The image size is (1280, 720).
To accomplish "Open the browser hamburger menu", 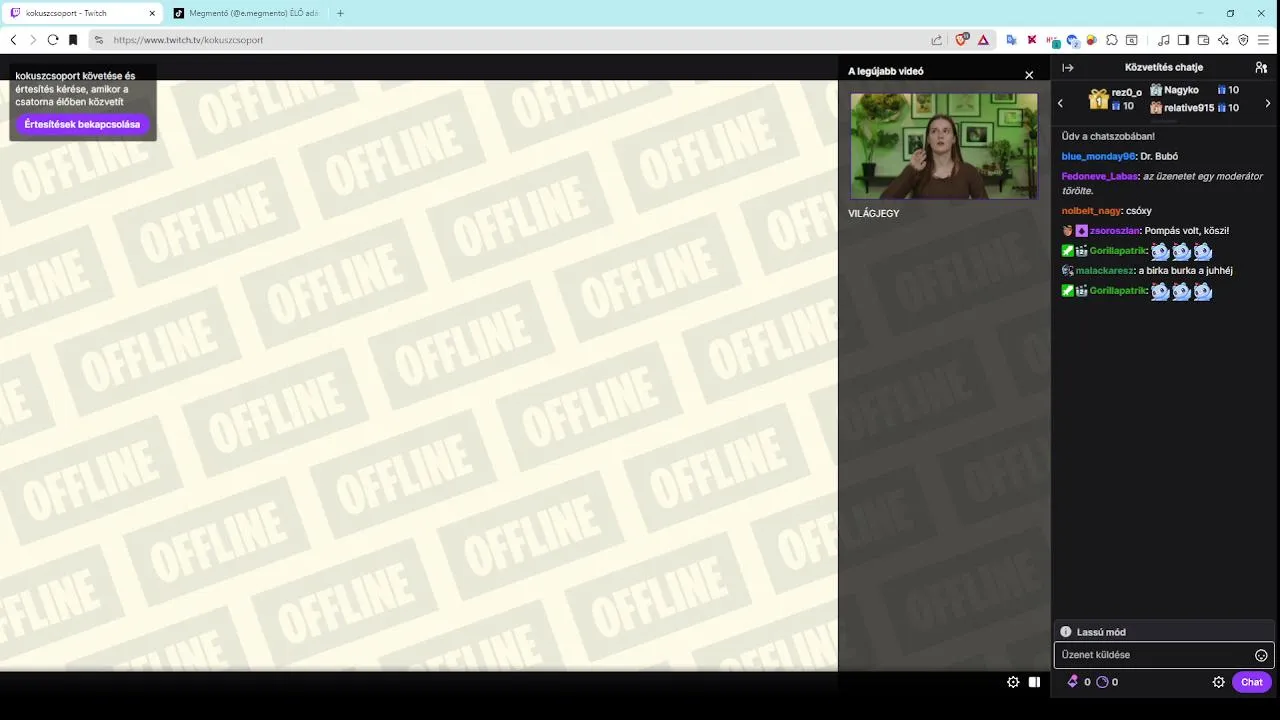I will pyautogui.click(x=1264, y=40).
